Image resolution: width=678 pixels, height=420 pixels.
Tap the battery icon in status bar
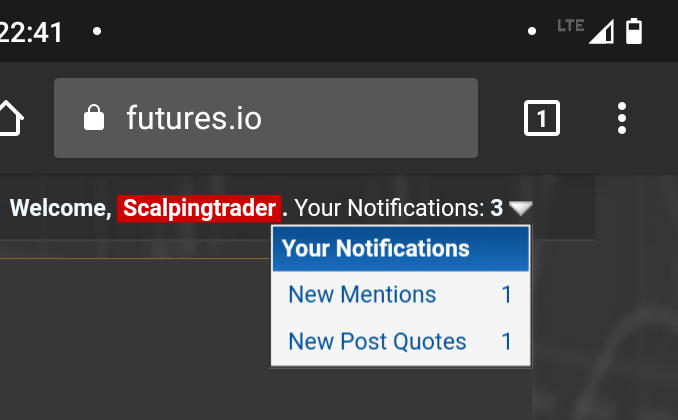(634, 31)
